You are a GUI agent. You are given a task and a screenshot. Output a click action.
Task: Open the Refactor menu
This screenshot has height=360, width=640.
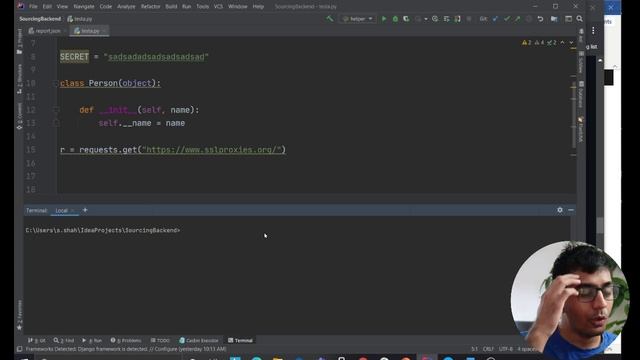tap(151, 7)
